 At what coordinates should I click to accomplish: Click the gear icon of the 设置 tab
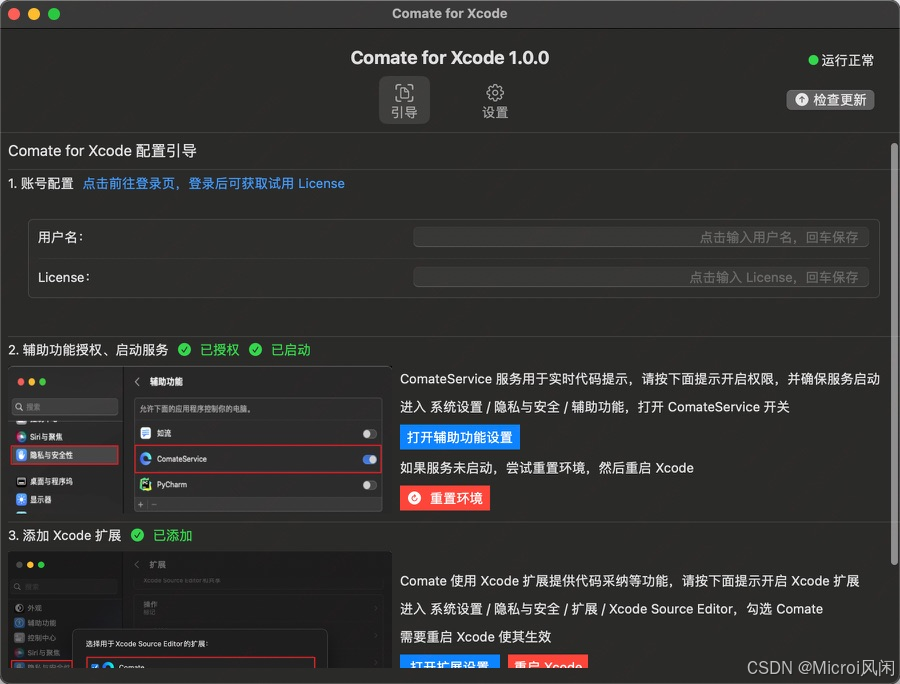click(x=495, y=92)
